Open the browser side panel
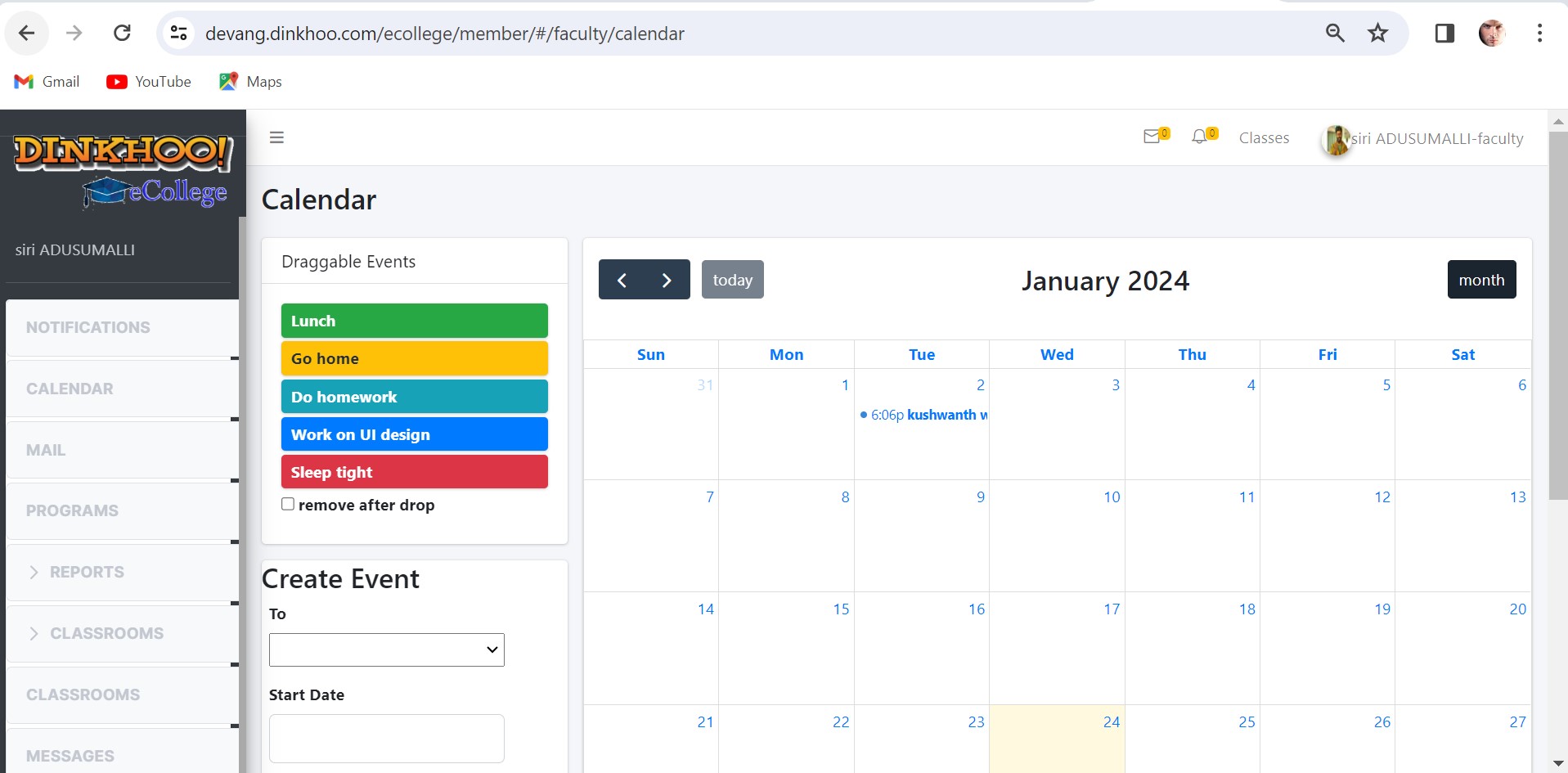The height and width of the screenshot is (773, 1568). [1444, 34]
